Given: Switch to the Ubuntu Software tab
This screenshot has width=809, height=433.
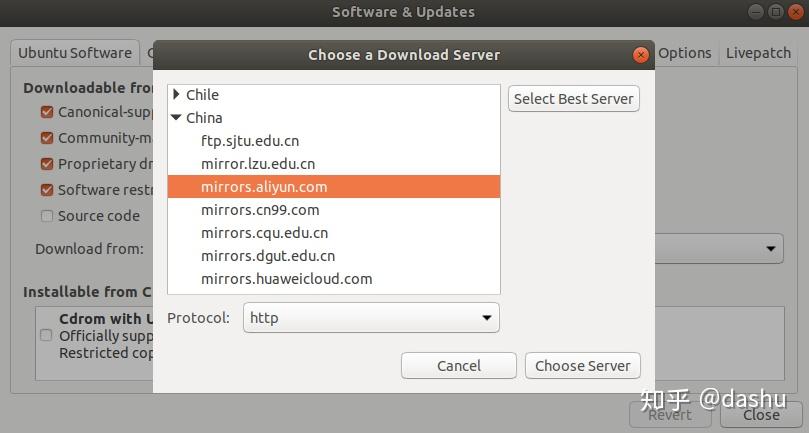Looking at the screenshot, I should tap(75, 53).
